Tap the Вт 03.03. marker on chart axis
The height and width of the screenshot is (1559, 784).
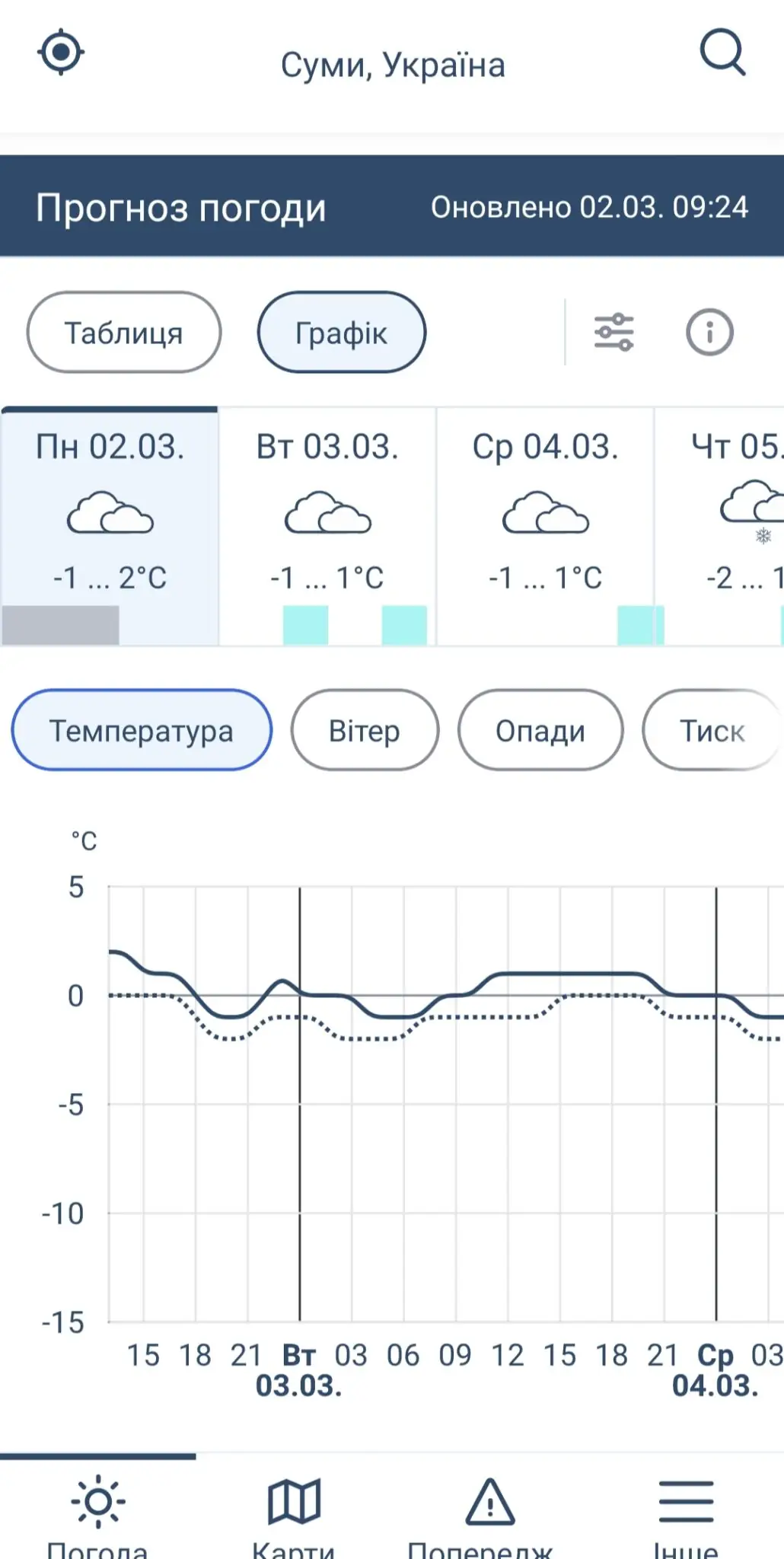pyautogui.click(x=298, y=1370)
